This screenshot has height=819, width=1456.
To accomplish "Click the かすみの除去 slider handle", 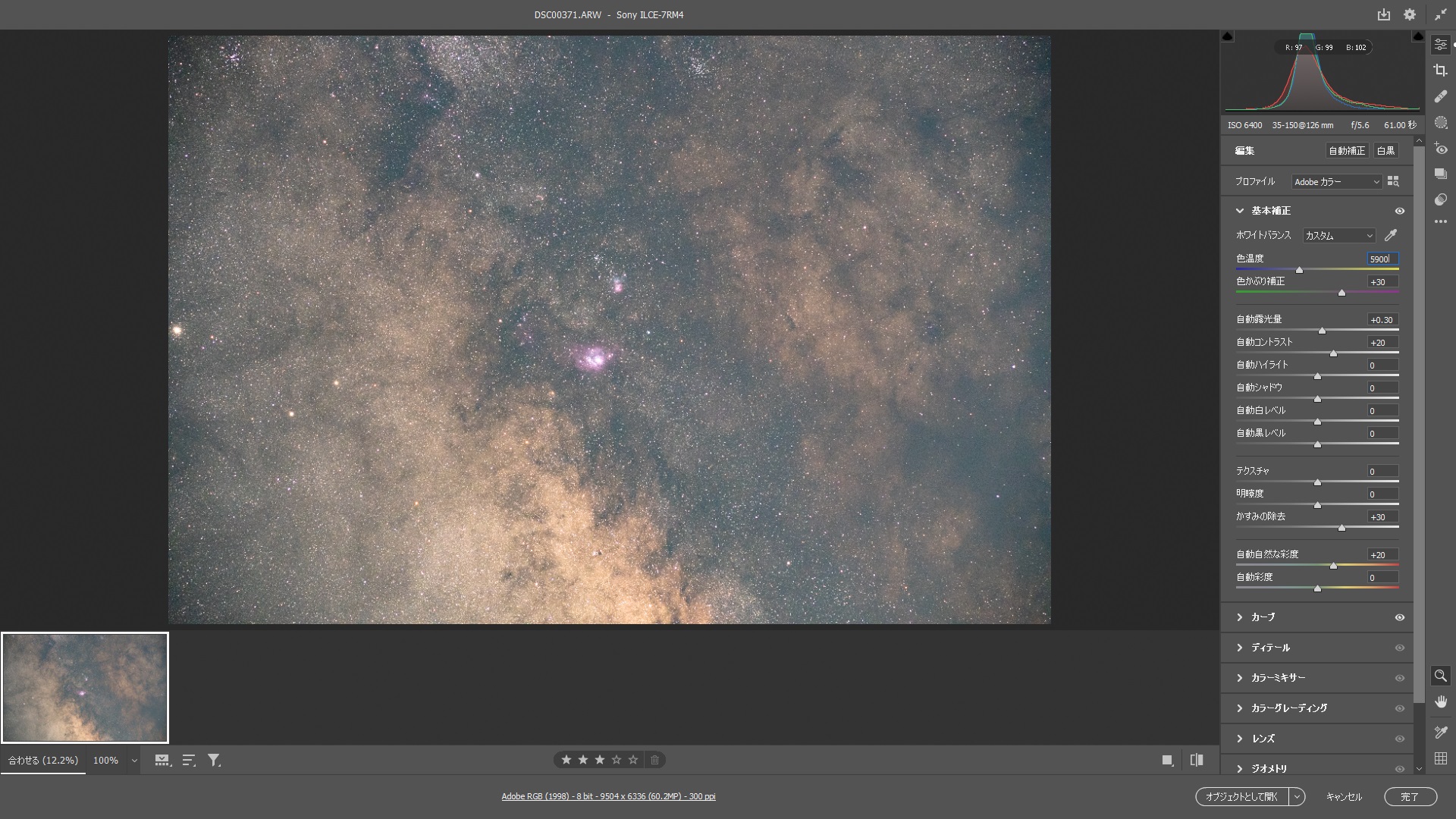I will (1341, 527).
